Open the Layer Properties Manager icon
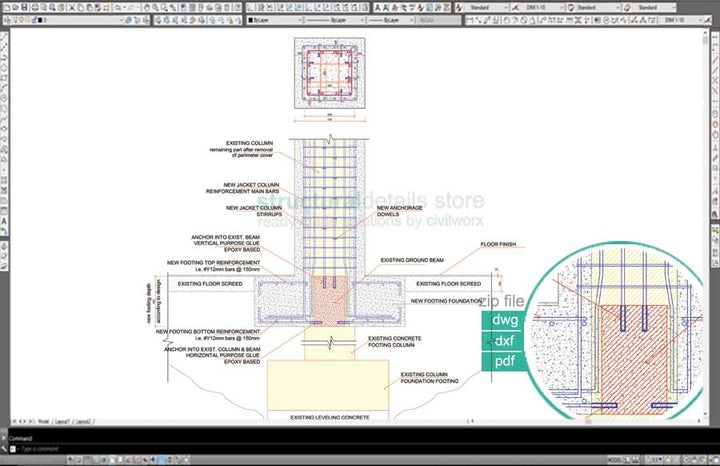720x466 pixels. [x=6, y=20]
